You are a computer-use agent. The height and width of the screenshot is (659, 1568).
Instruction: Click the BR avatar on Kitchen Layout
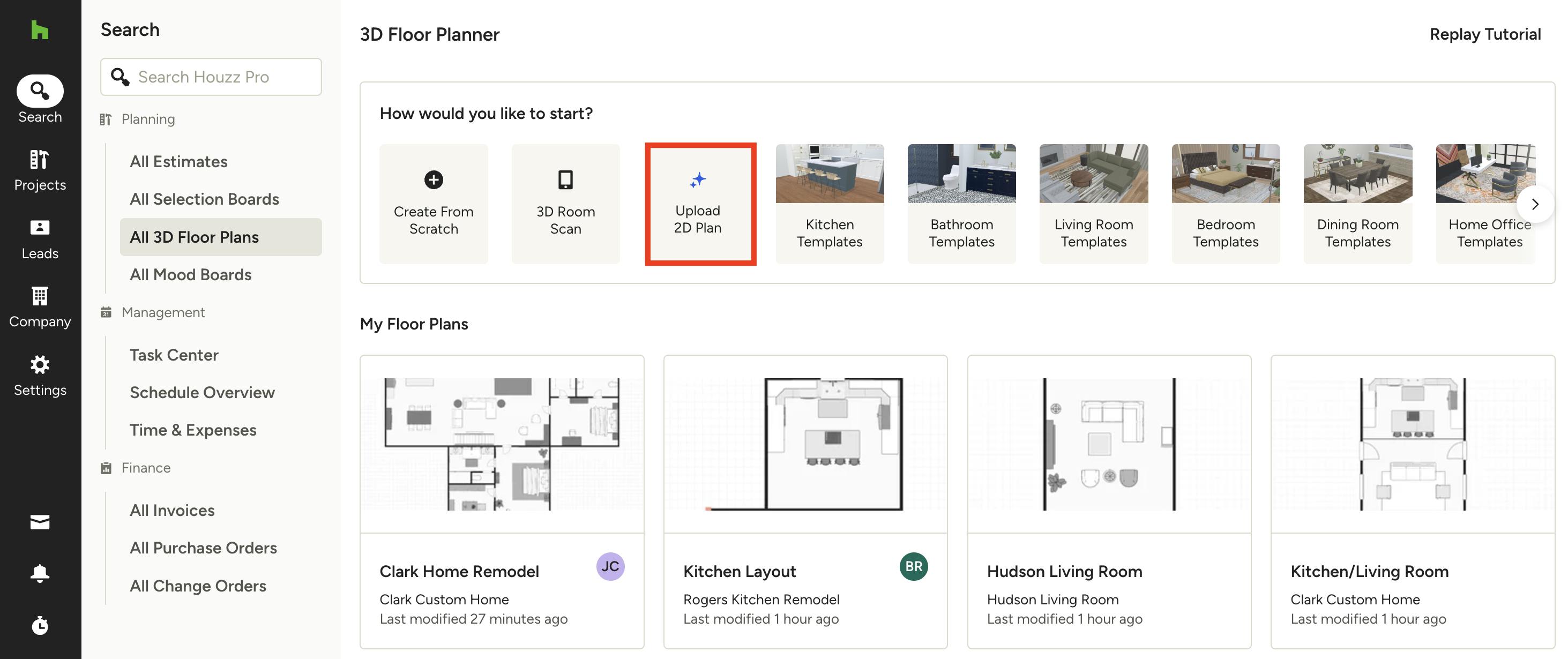tap(913, 566)
